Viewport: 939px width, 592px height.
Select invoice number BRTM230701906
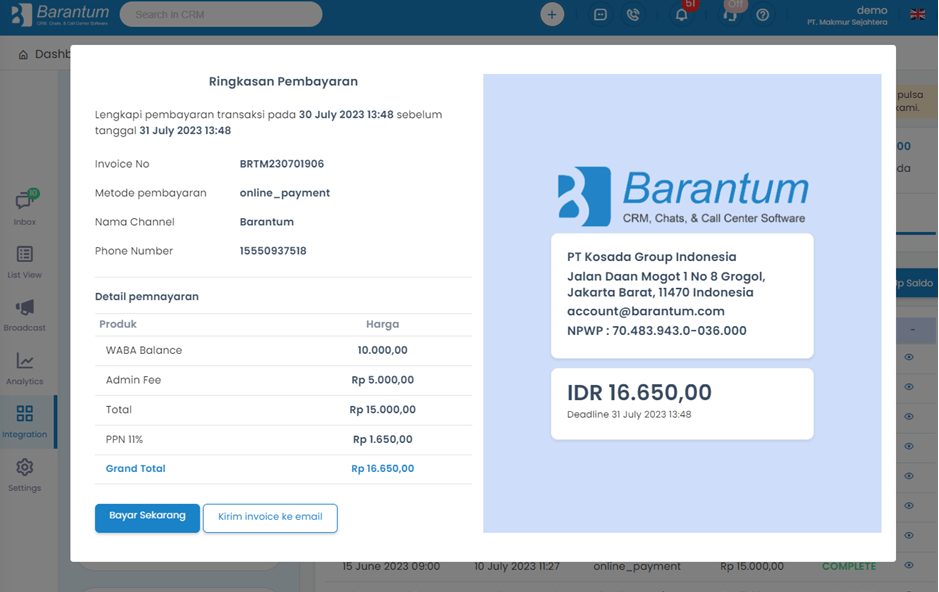click(281, 164)
